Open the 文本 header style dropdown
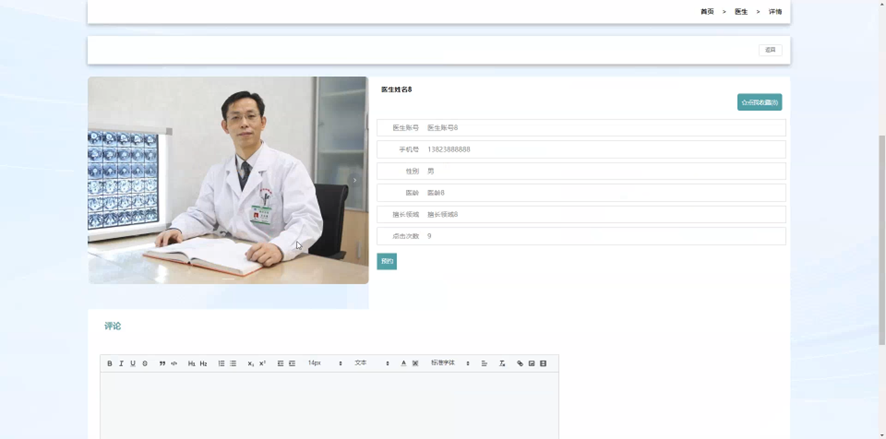This screenshot has width=886, height=439. click(372, 363)
